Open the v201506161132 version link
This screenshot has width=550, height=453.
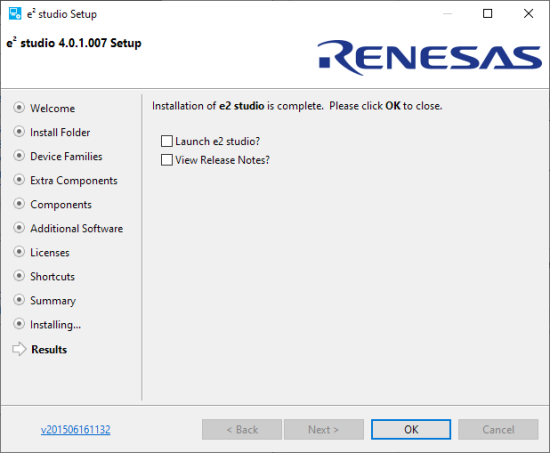(x=75, y=429)
